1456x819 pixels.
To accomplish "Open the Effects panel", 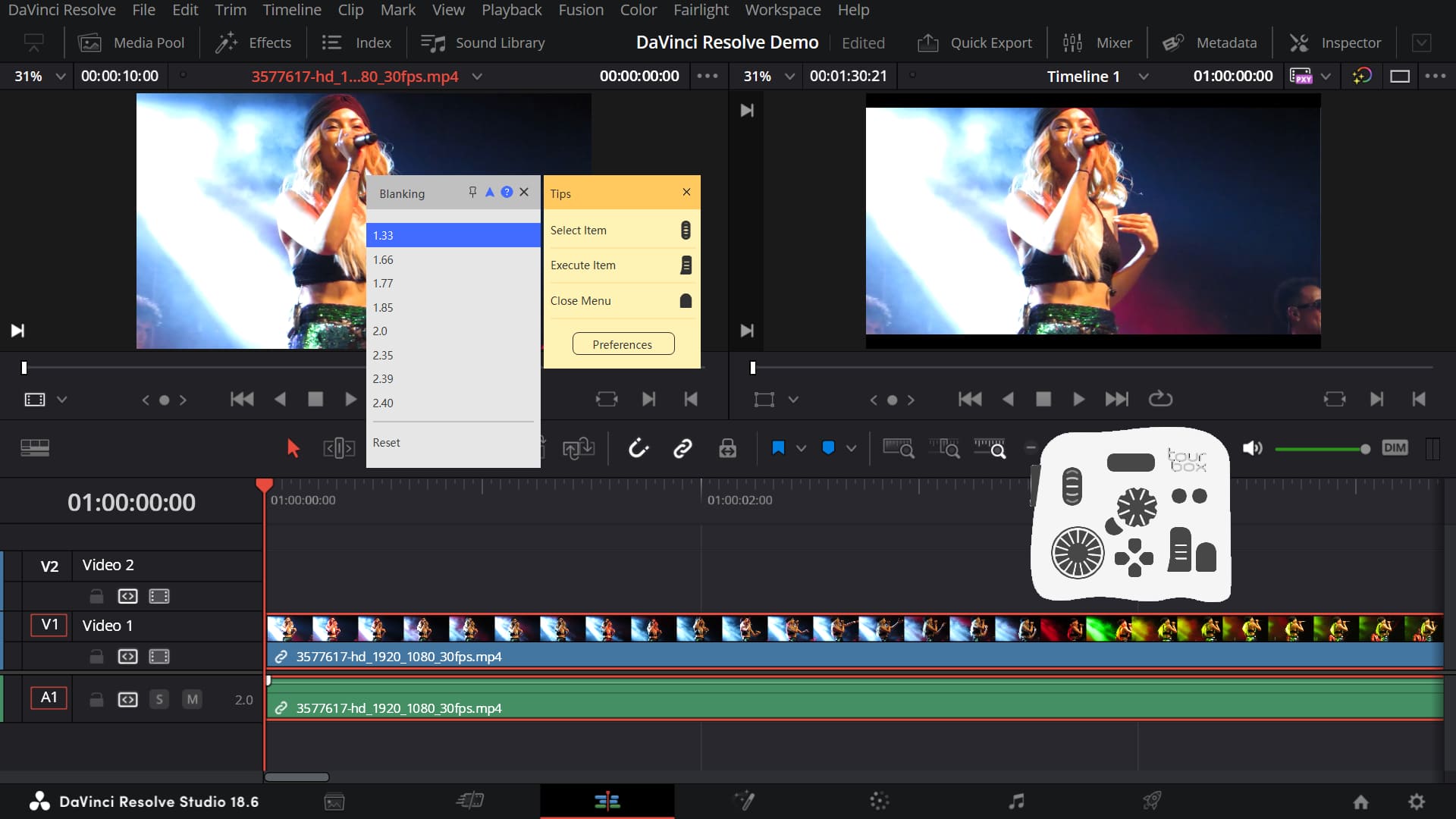I will point(253,43).
